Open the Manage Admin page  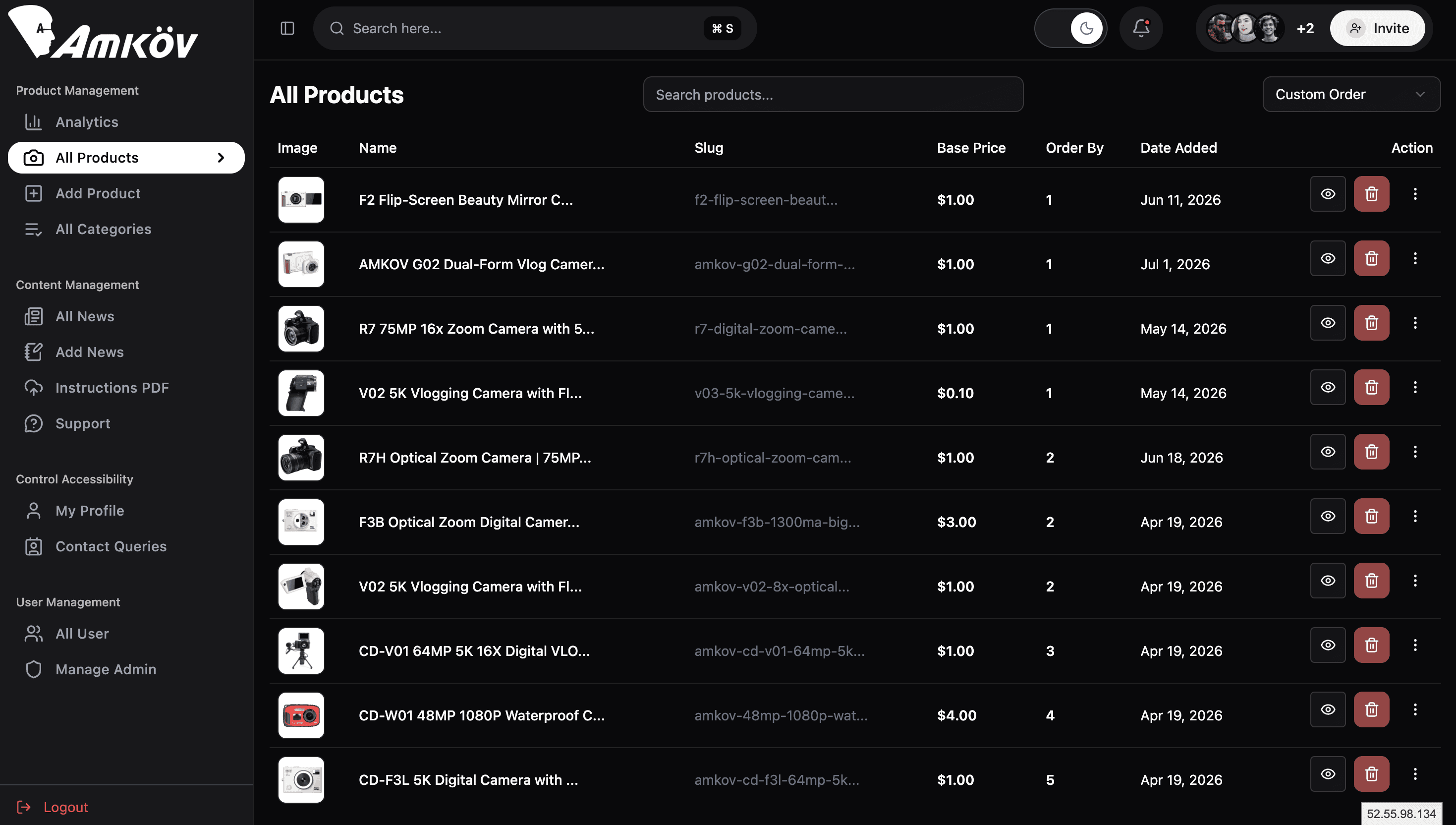pos(126,669)
